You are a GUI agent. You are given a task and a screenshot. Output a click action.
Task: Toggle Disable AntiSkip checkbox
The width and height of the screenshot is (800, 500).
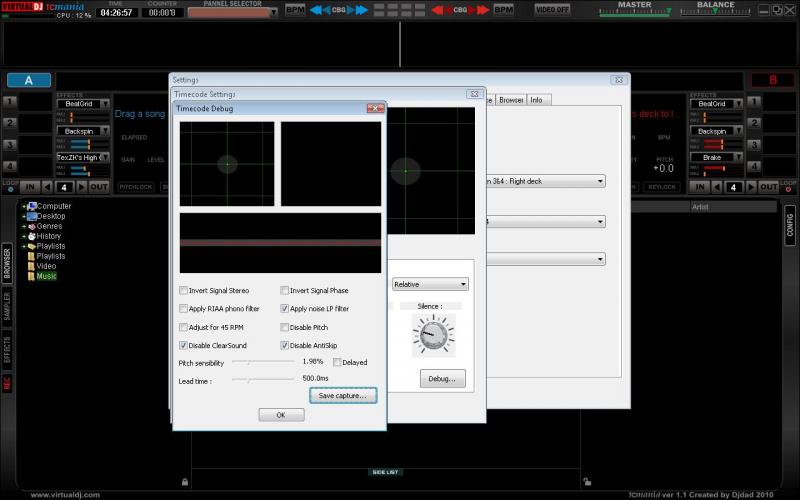point(284,345)
